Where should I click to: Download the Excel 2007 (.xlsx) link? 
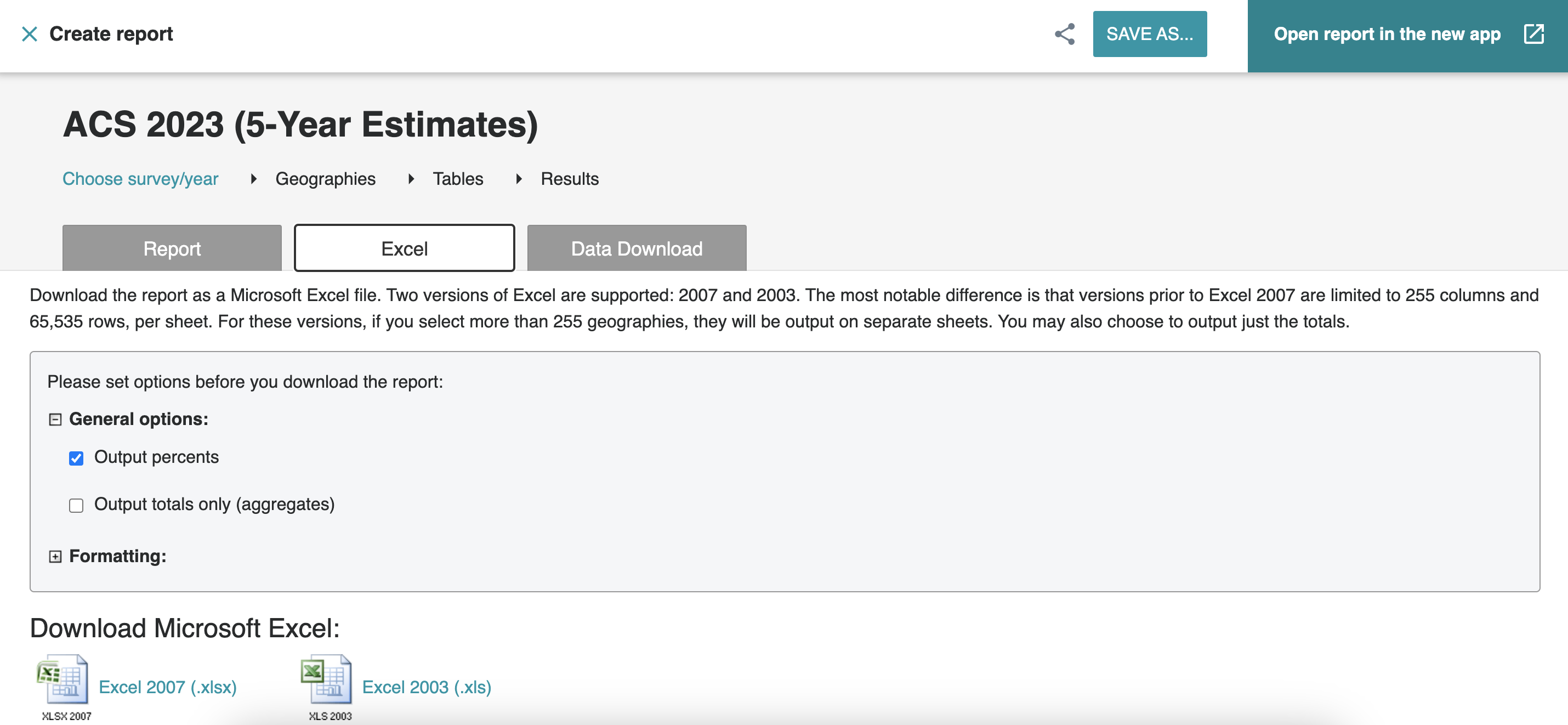click(167, 687)
